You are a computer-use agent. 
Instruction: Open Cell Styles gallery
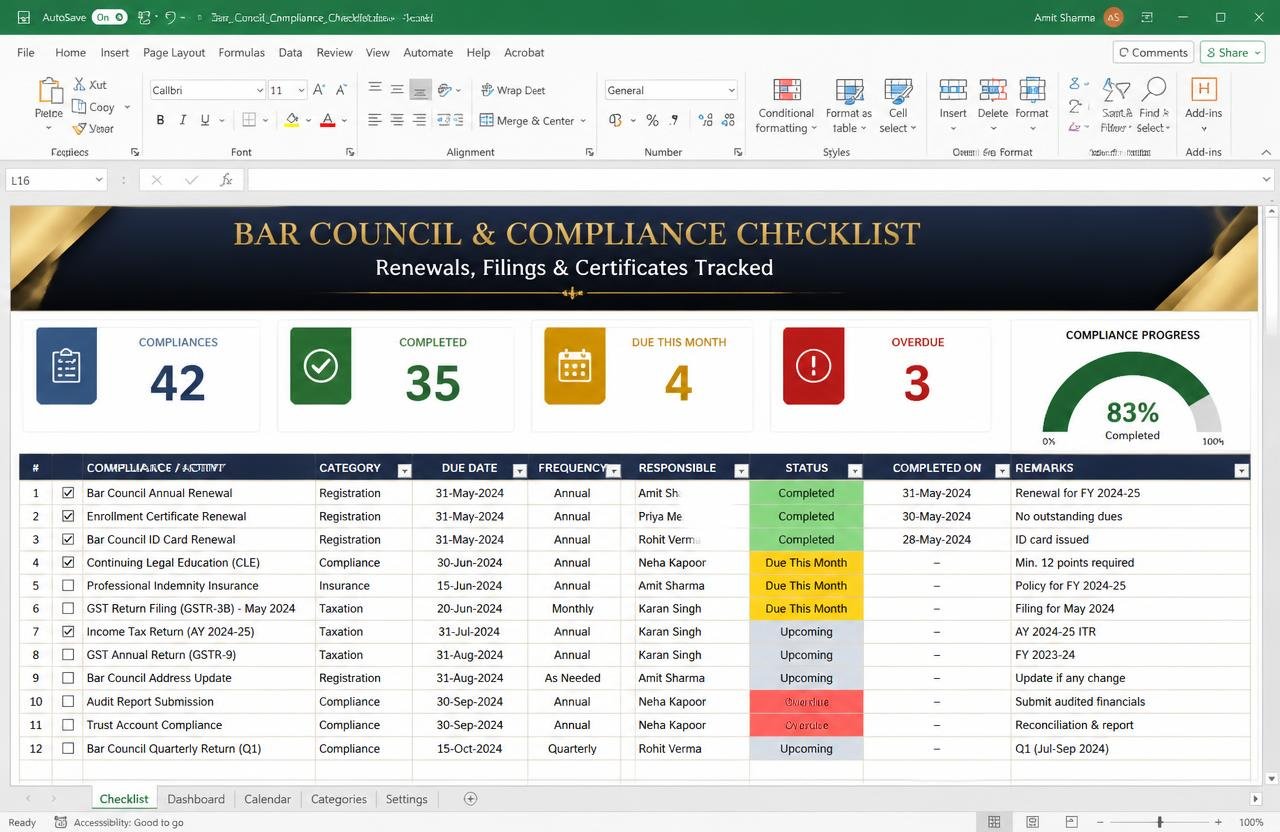point(897,105)
